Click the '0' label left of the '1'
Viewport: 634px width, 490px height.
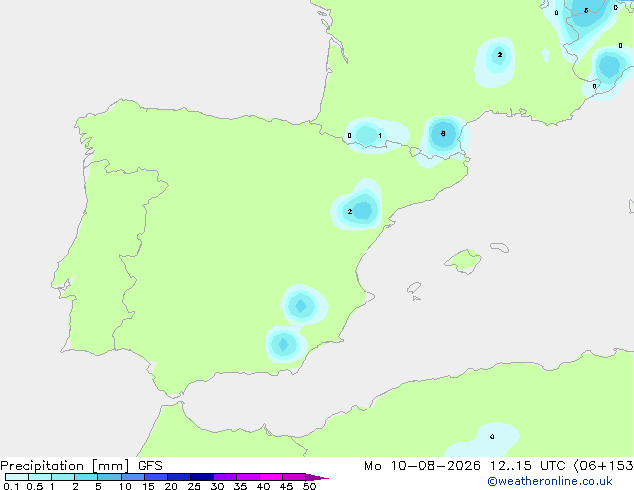[349, 135]
